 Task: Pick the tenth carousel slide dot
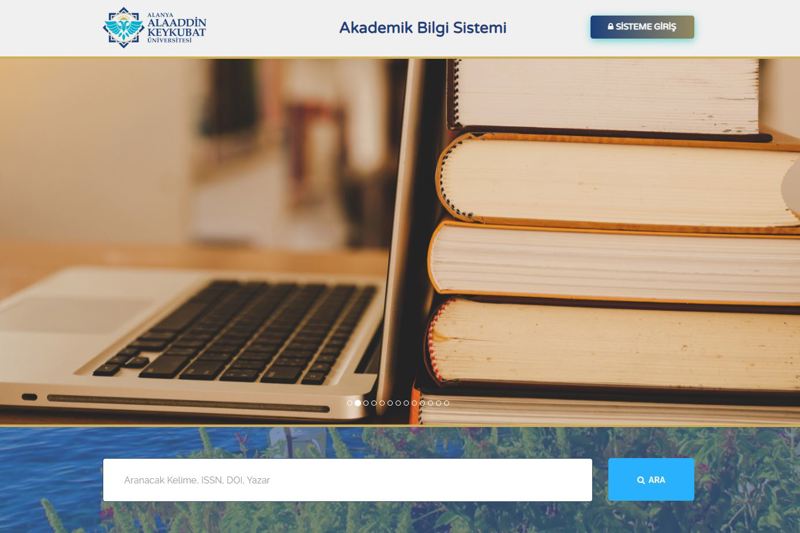(422, 403)
